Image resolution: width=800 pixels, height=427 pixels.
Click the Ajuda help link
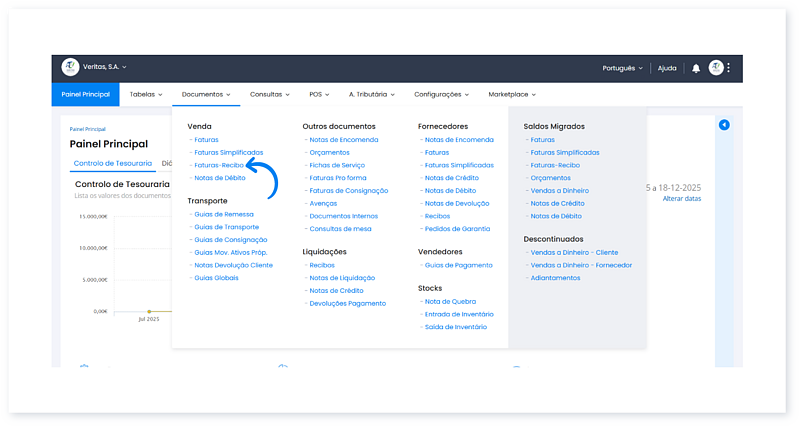coord(667,68)
